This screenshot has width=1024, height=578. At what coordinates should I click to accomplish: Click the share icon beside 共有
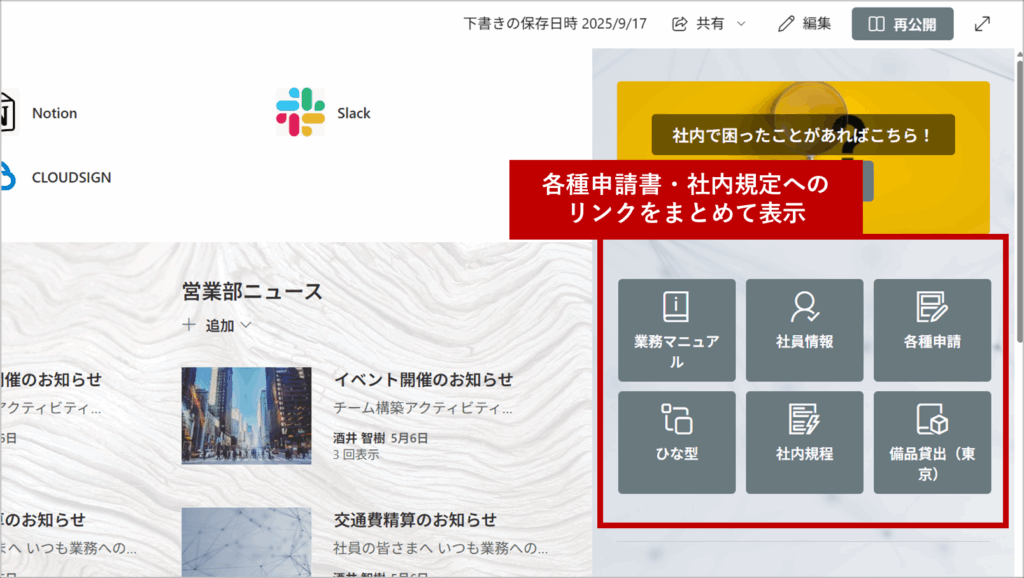[x=680, y=24]
